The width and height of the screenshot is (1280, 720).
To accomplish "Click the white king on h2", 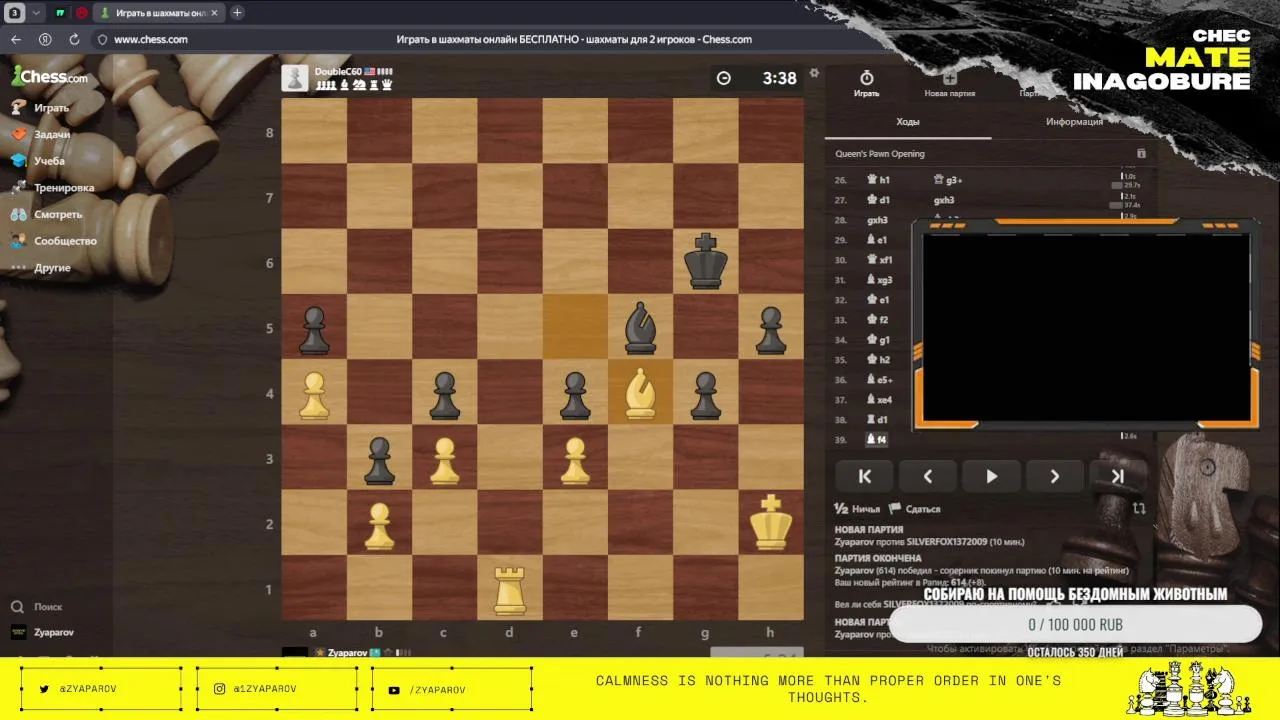I will point(771,522).
